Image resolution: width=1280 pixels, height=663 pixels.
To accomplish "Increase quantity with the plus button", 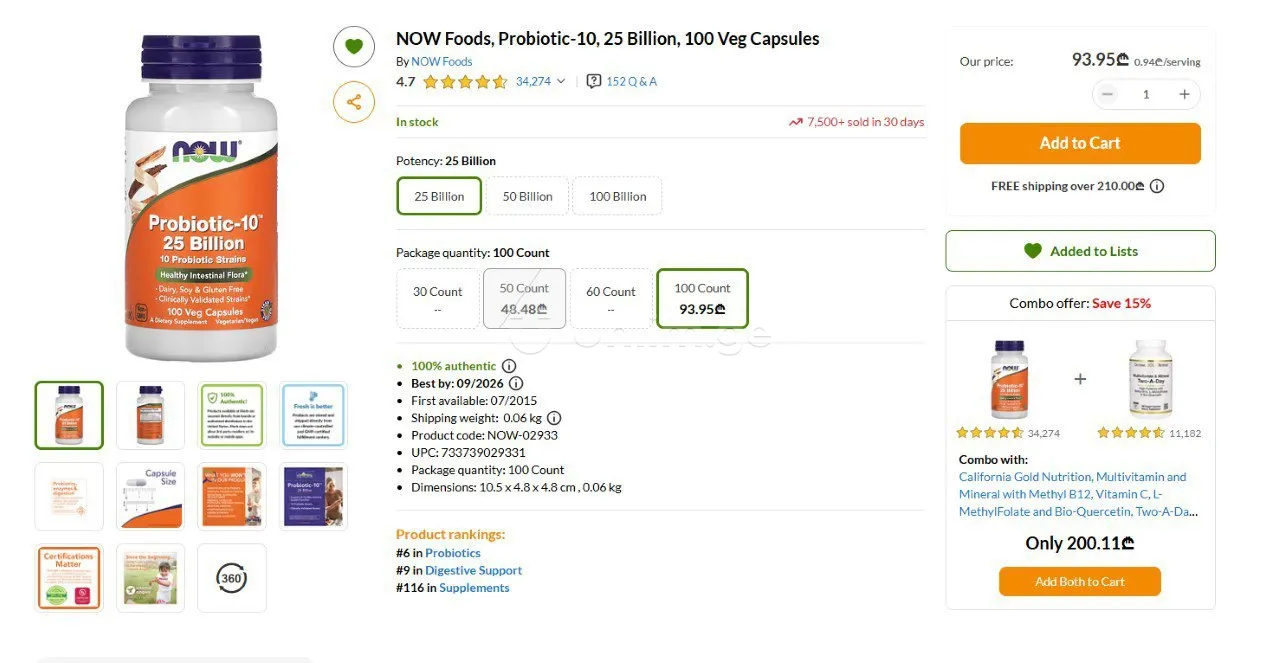I will click(x=1184, y=94).
